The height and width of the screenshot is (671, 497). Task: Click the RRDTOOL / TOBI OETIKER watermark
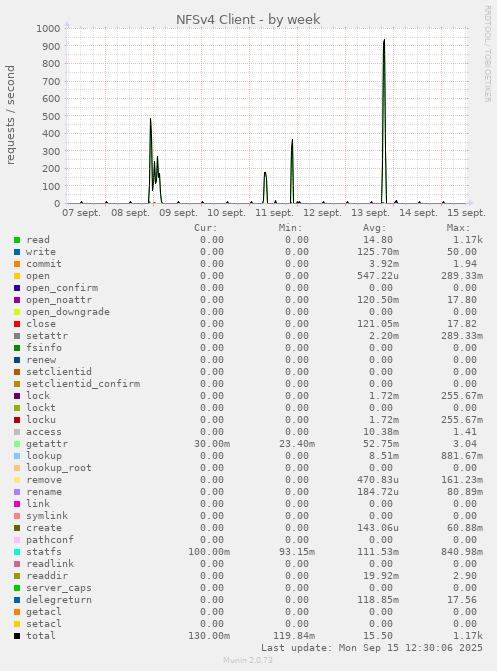[488, 53]
